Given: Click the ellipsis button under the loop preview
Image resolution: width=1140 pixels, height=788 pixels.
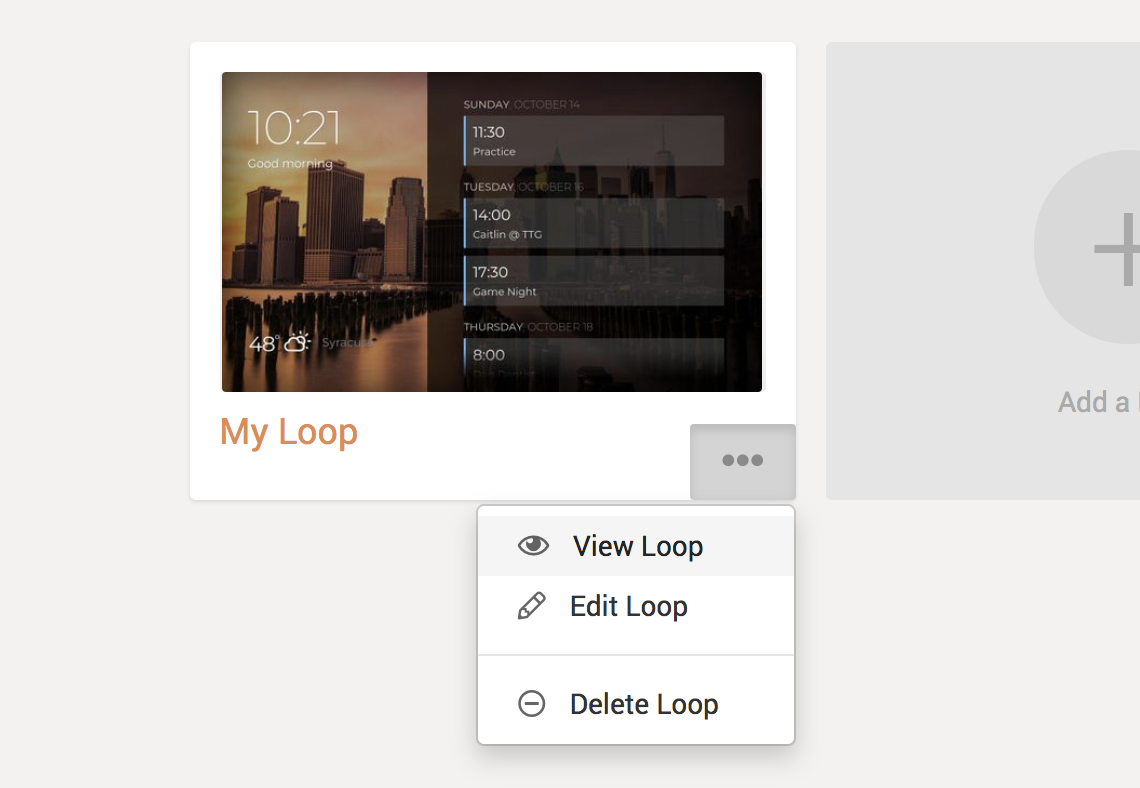Looking at the screenshot, I should pyautogui.click(x=742, y=461).
